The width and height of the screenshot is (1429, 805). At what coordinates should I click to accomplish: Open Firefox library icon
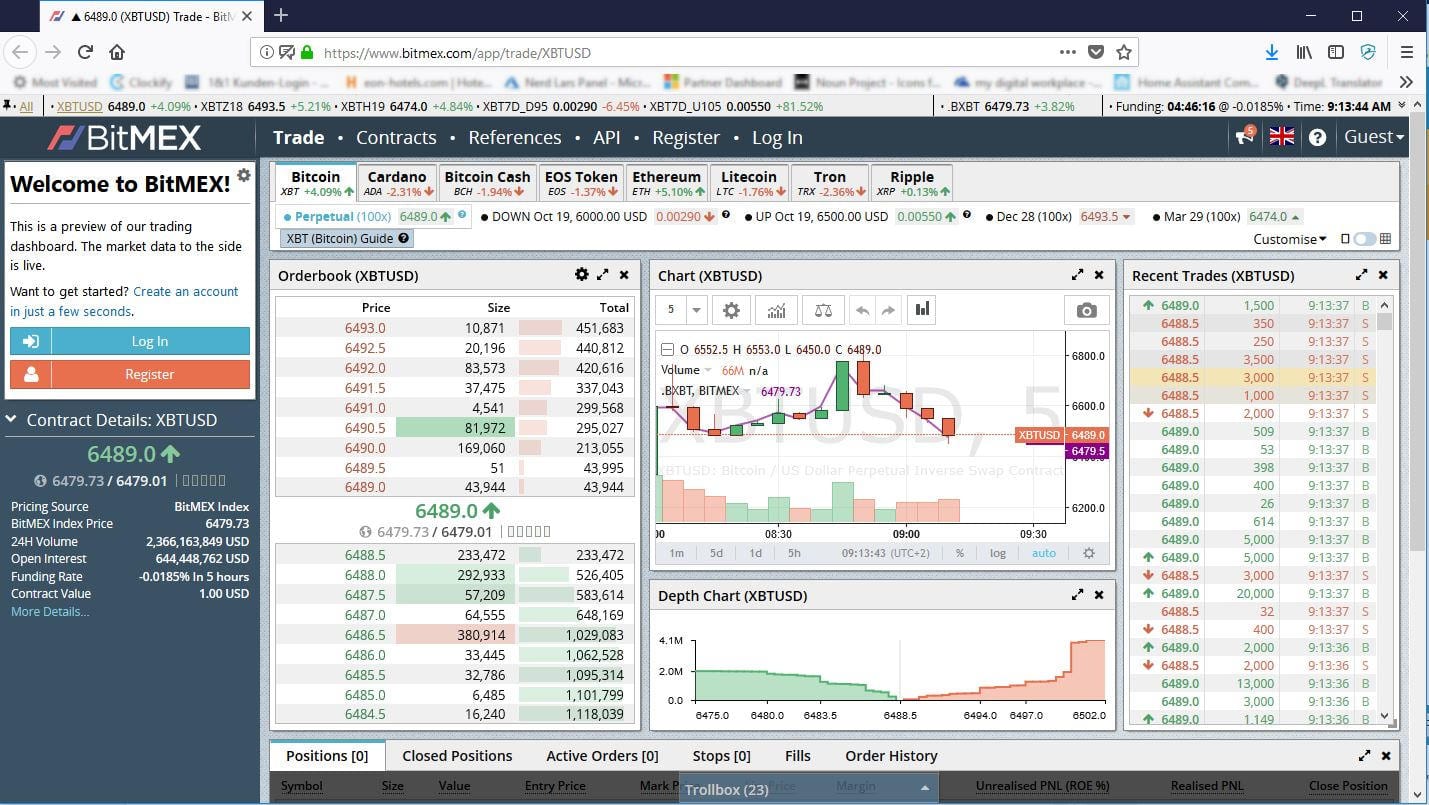click(1304, 52)
